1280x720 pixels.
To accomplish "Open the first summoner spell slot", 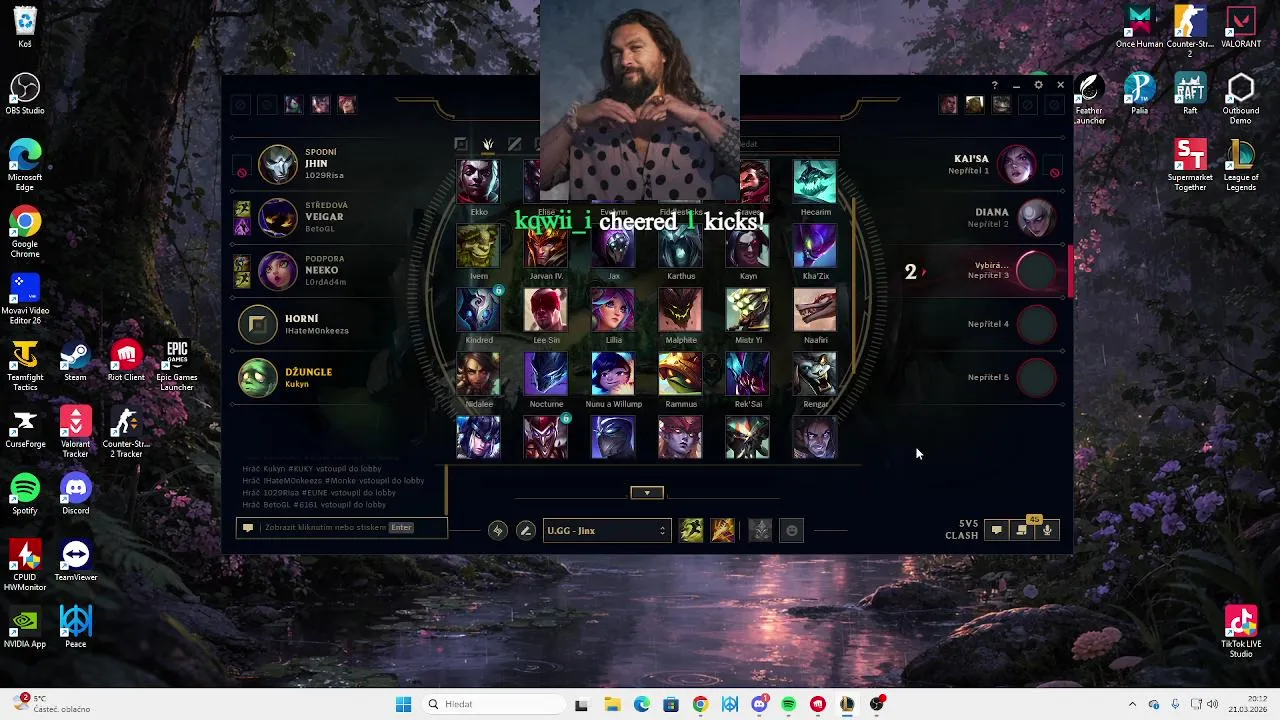I will 691,530.
